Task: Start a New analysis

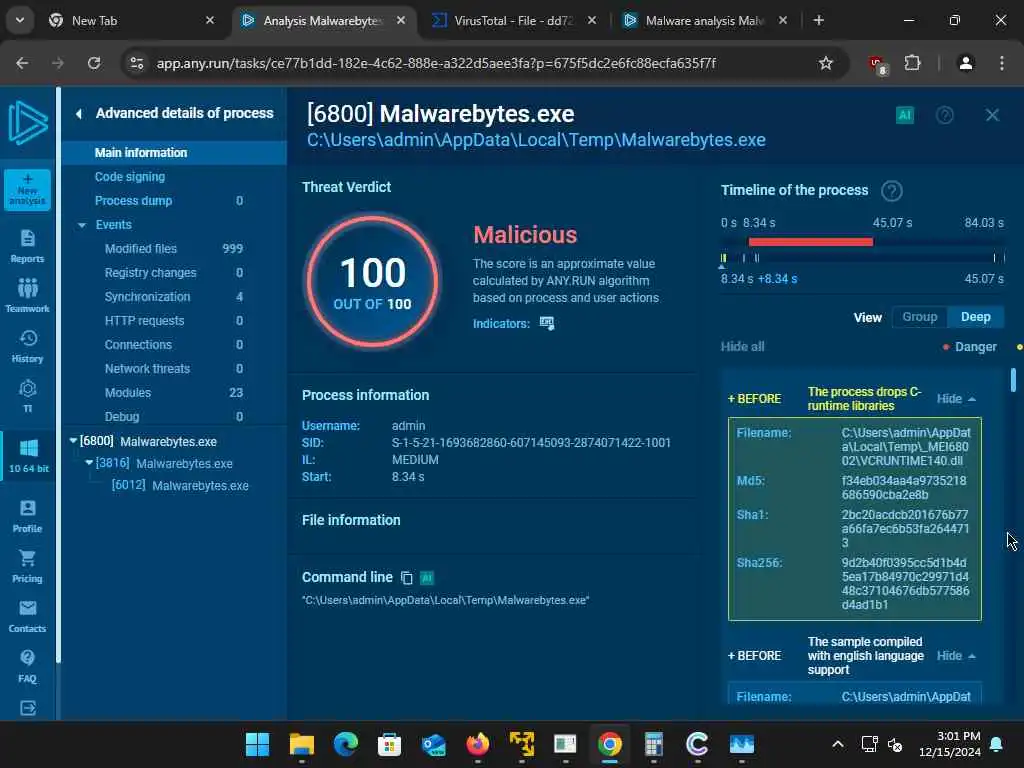Action: tap(27, 189)
